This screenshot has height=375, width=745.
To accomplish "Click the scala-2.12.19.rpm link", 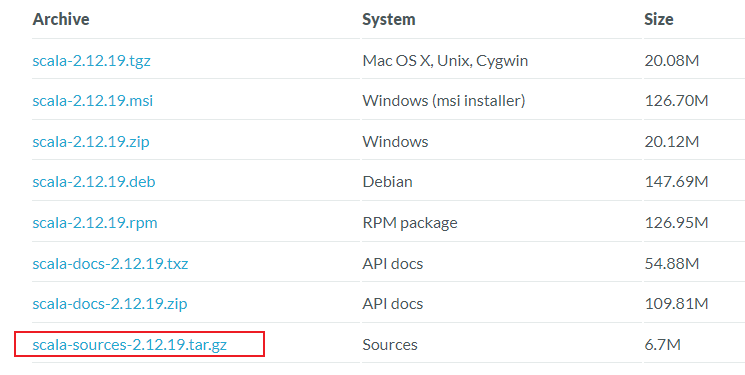I will click(95, 222).
